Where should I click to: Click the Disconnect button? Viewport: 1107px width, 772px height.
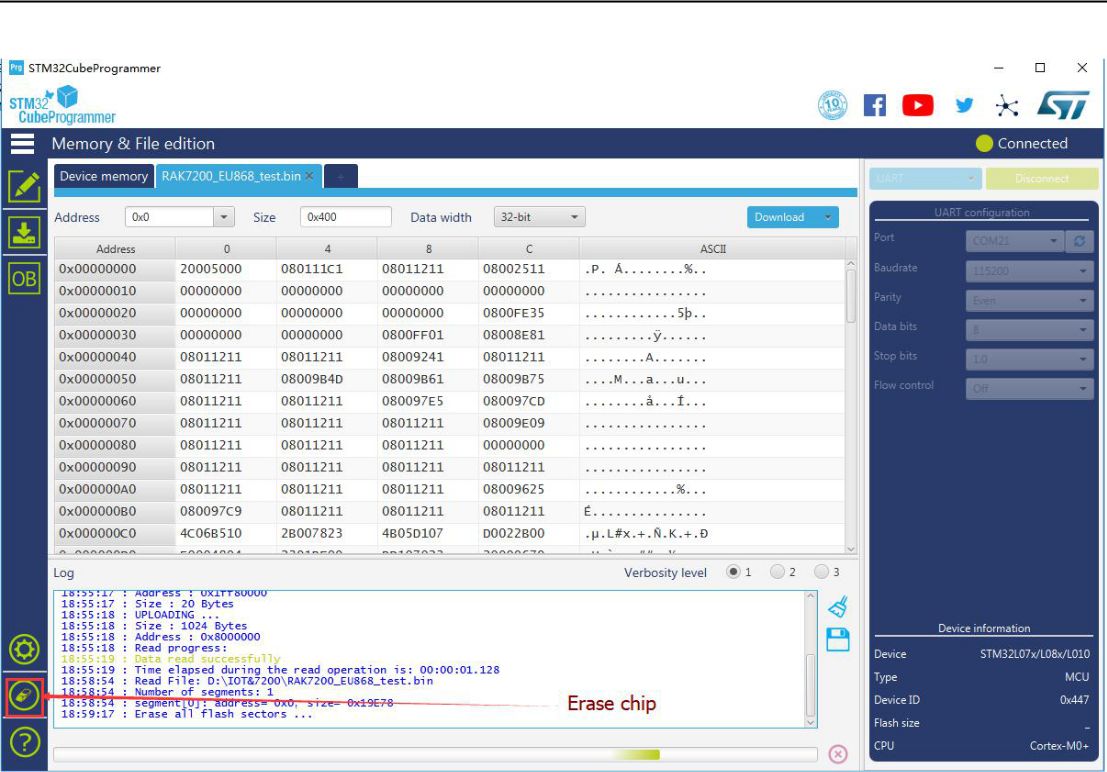pos(1041,178)
